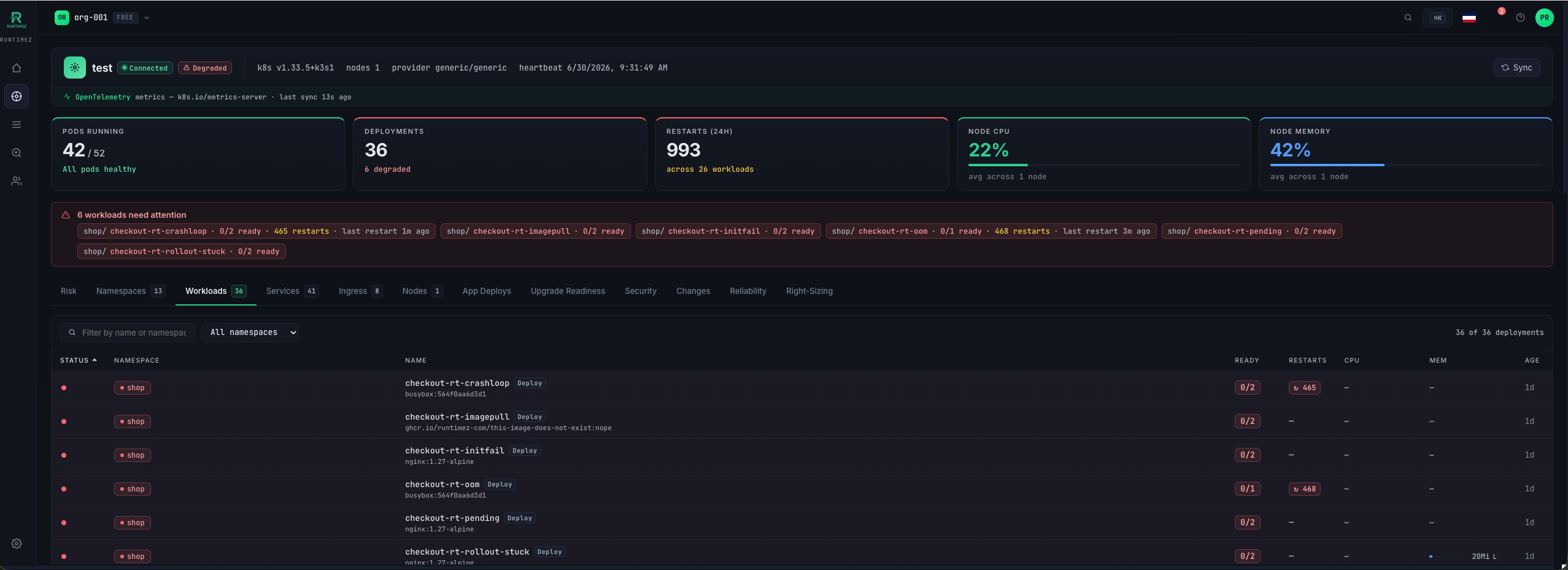1568x570 pixels.
Task: Open the Changes tab
Action: (x=693, y=291)
